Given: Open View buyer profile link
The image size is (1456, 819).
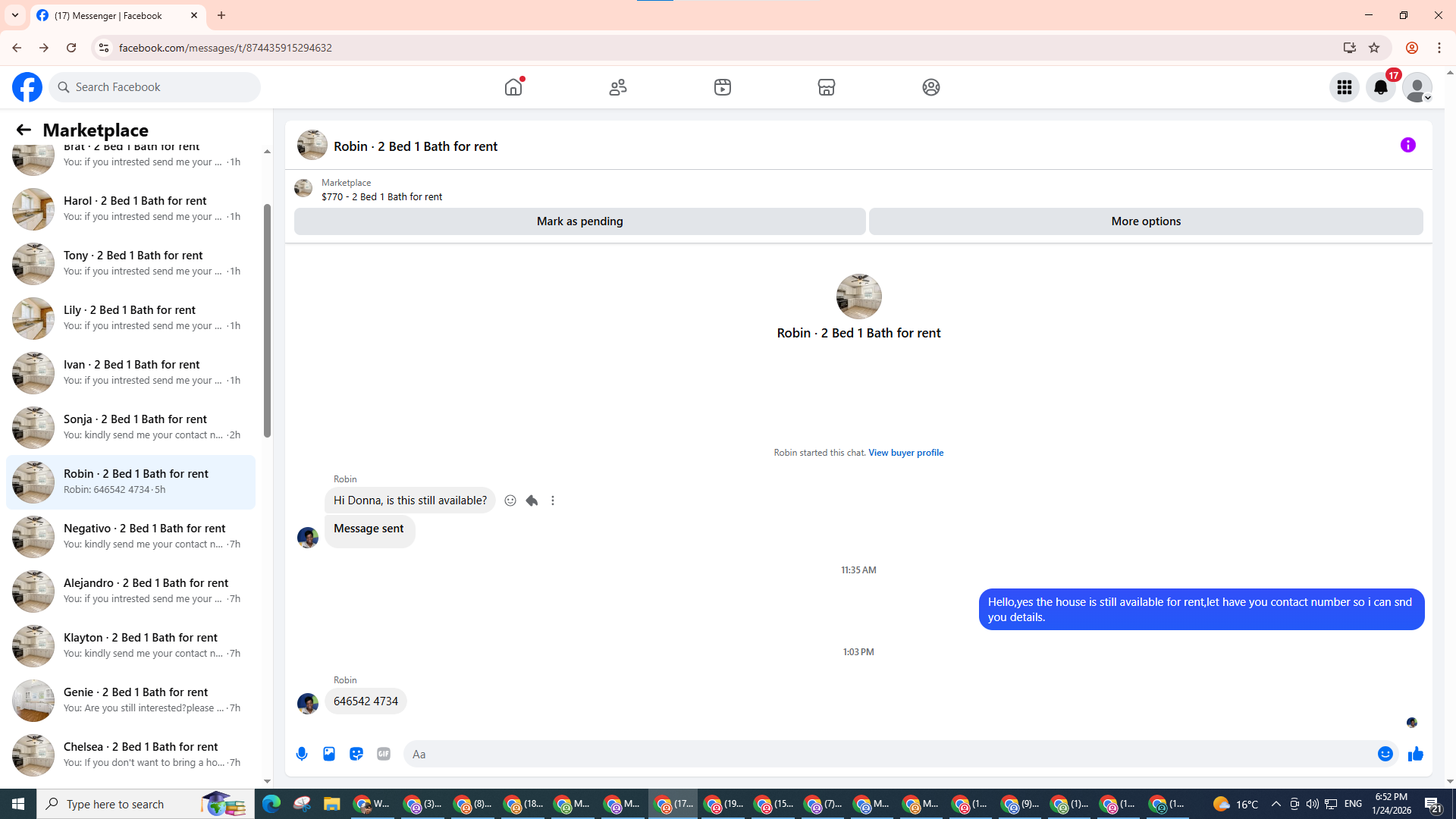Looking at the screenshot, I should pyautogui.click(x=905, y=453).
